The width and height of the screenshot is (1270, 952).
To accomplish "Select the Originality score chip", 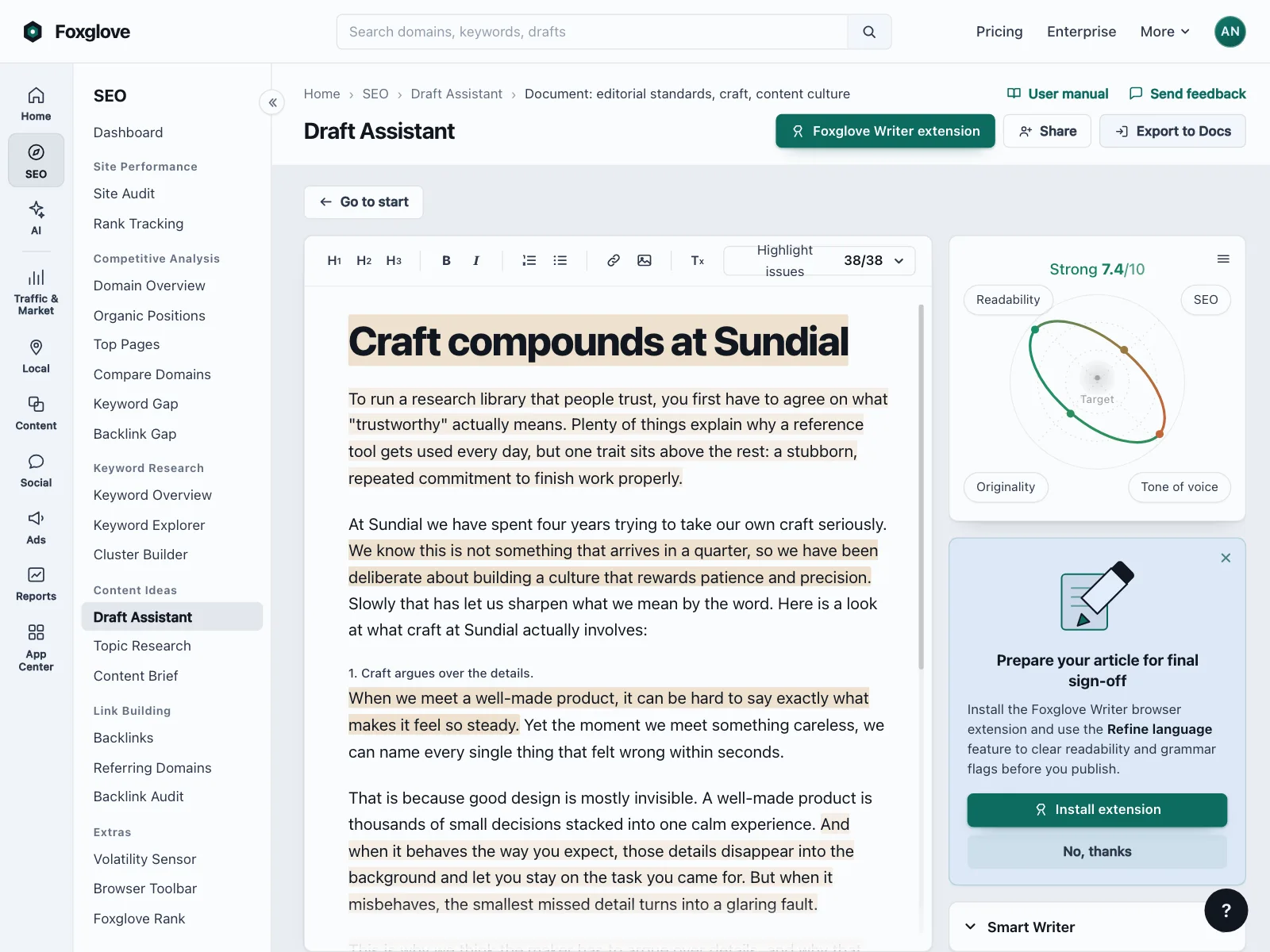I will (x=1006, y=487).
